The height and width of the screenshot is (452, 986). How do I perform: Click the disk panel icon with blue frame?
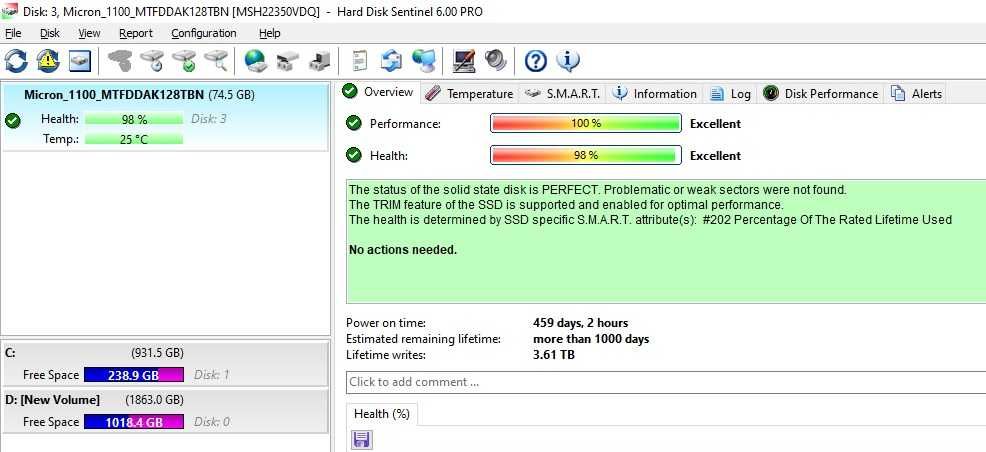tap(80, 60)
